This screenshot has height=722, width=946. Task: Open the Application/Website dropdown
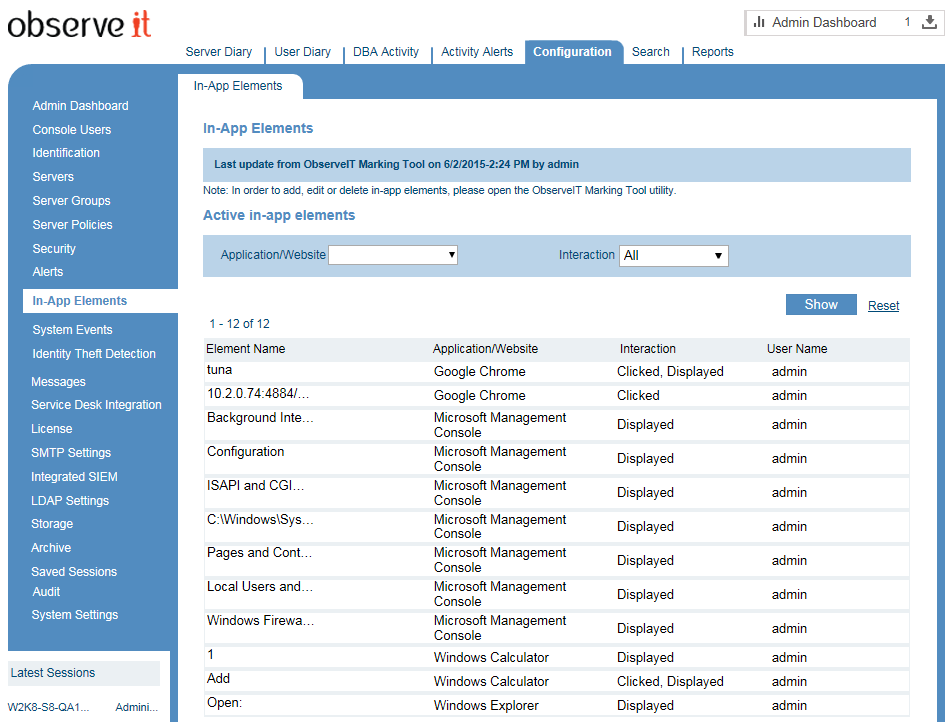pos(393,255)
